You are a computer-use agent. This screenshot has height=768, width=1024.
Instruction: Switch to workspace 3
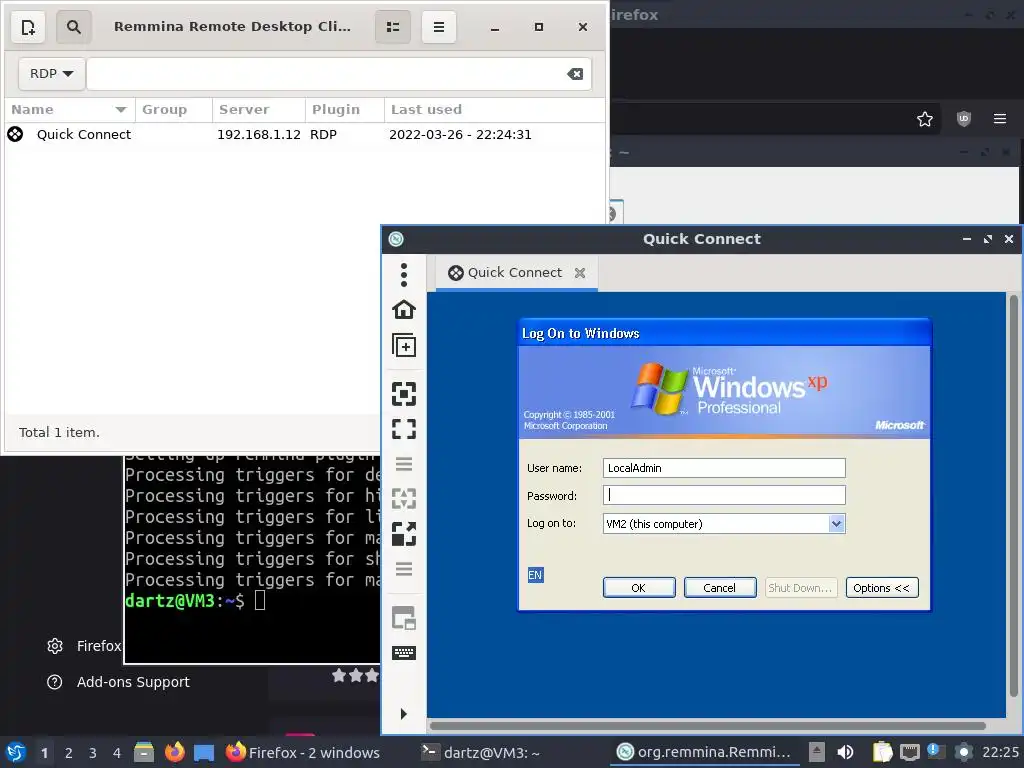pos(93,753)
